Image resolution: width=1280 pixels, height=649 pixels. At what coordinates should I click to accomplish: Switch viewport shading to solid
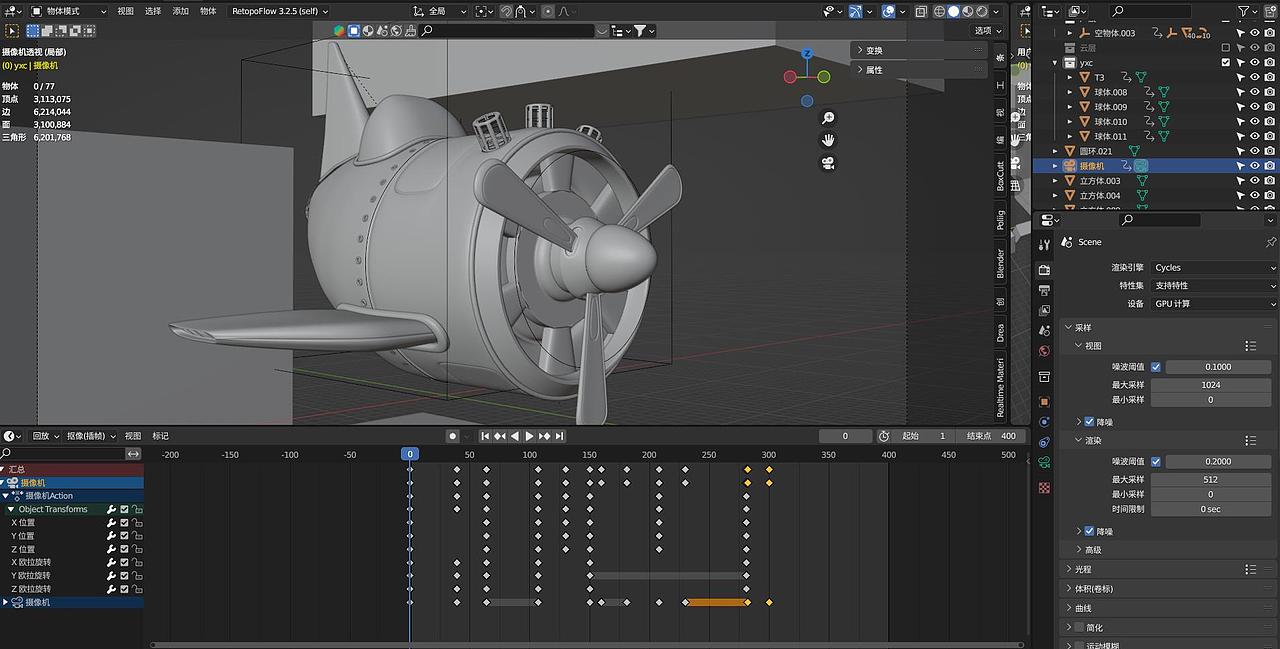click(x=954, y=11)
